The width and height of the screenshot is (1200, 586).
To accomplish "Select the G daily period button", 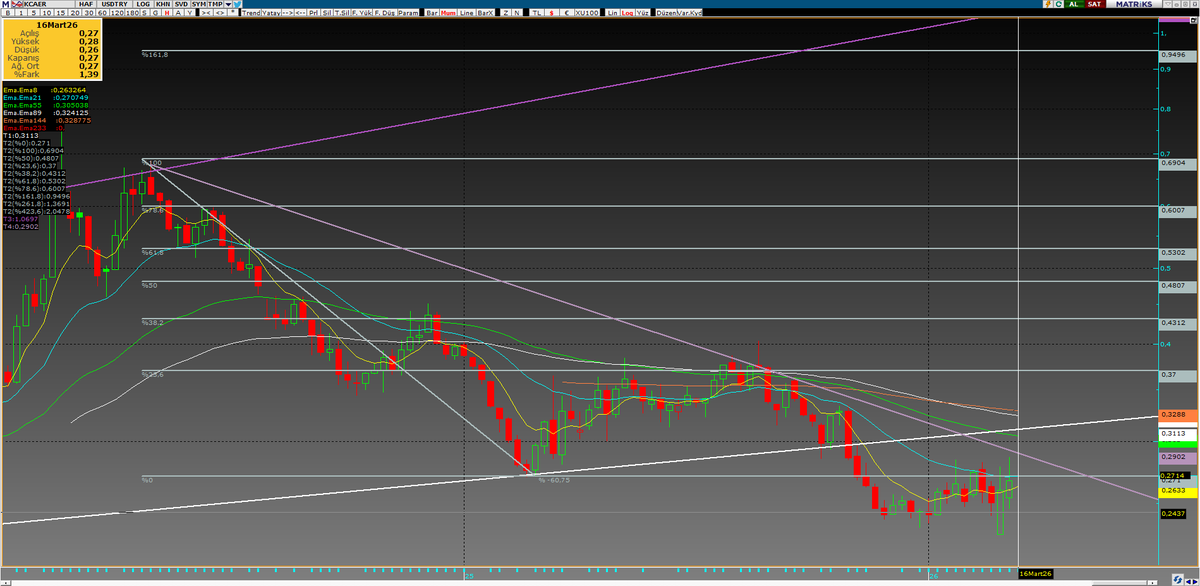I will (155, 13).
